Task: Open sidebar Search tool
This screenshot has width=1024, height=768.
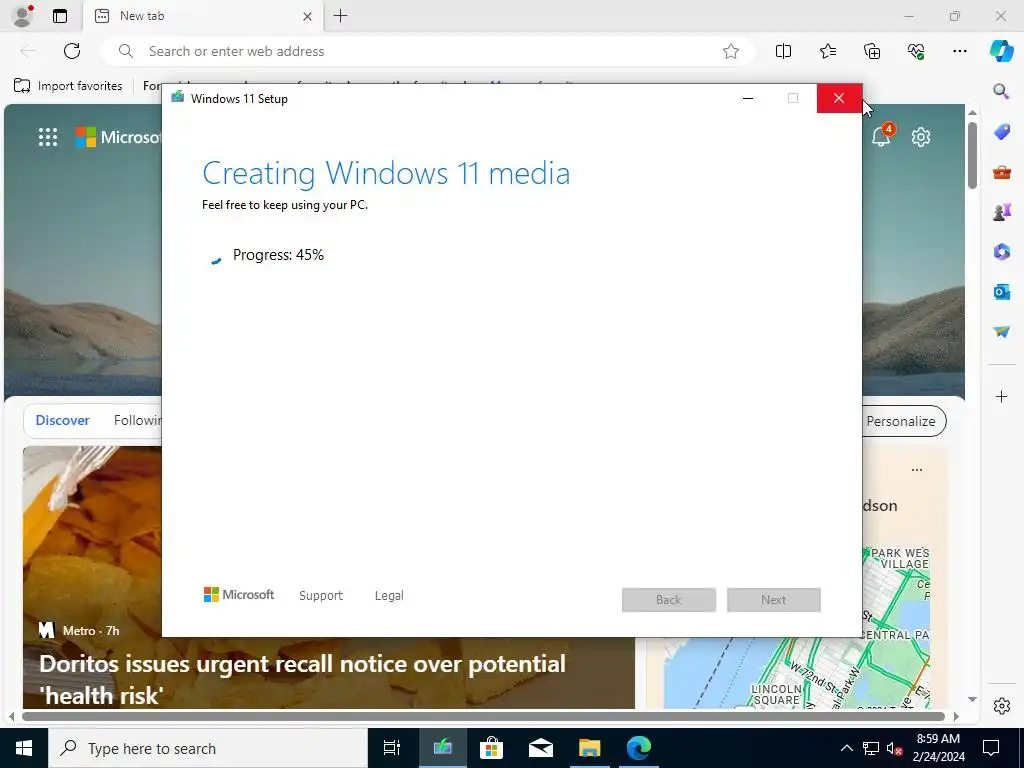Action: pyautogui.click(x=1001, y=91)
